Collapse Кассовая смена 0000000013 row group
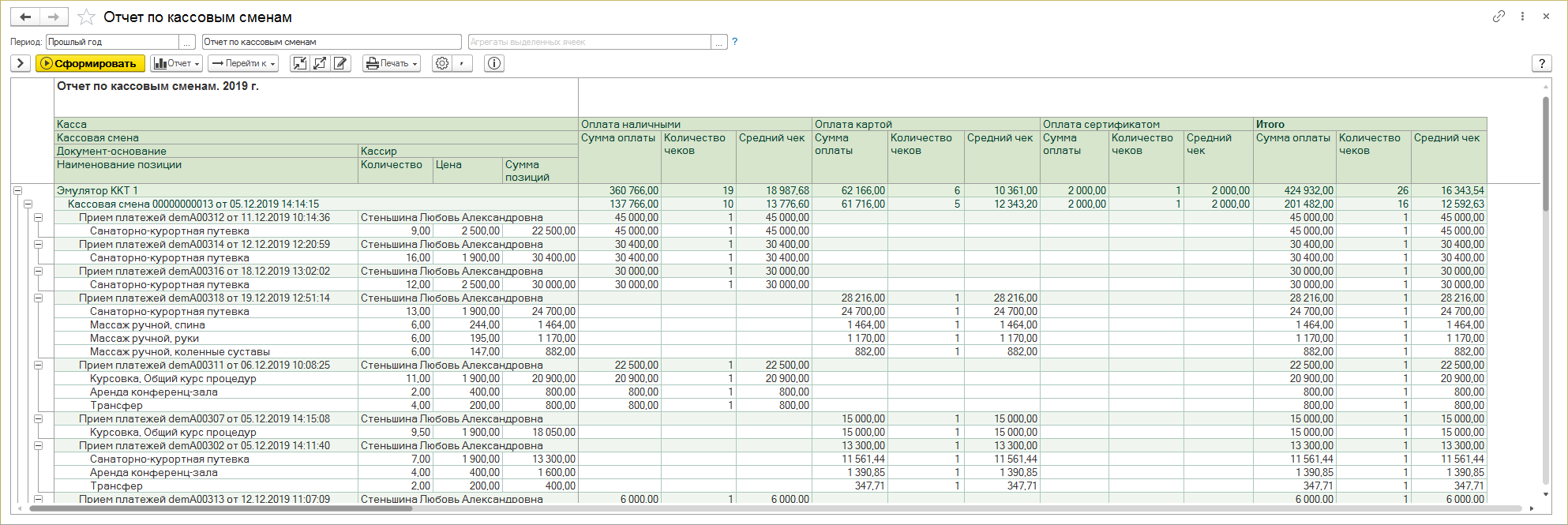The width and height of the screenshot is (1568, 525). (28, 204)
